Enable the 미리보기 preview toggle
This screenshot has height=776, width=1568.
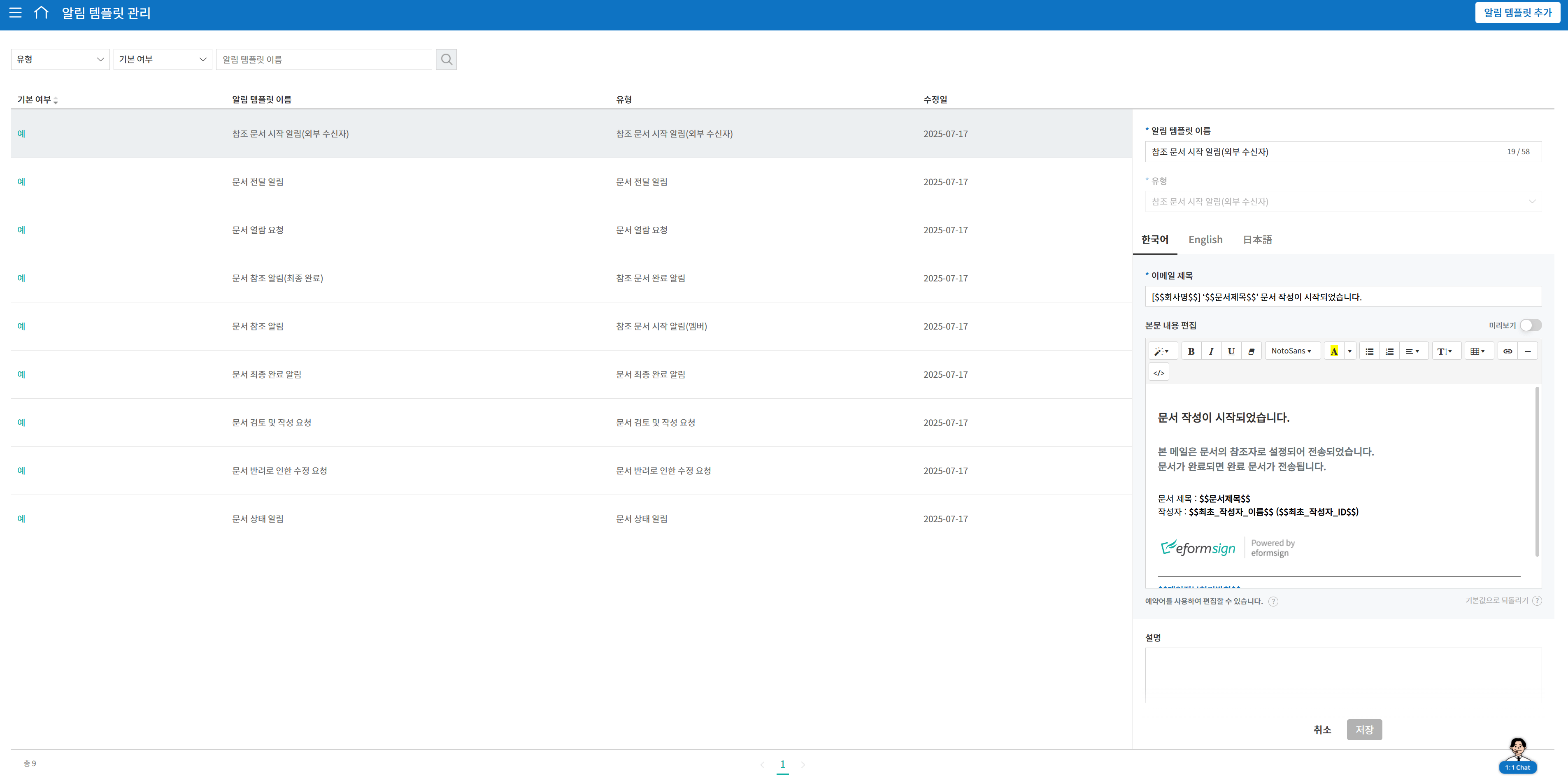point(1530,325)
